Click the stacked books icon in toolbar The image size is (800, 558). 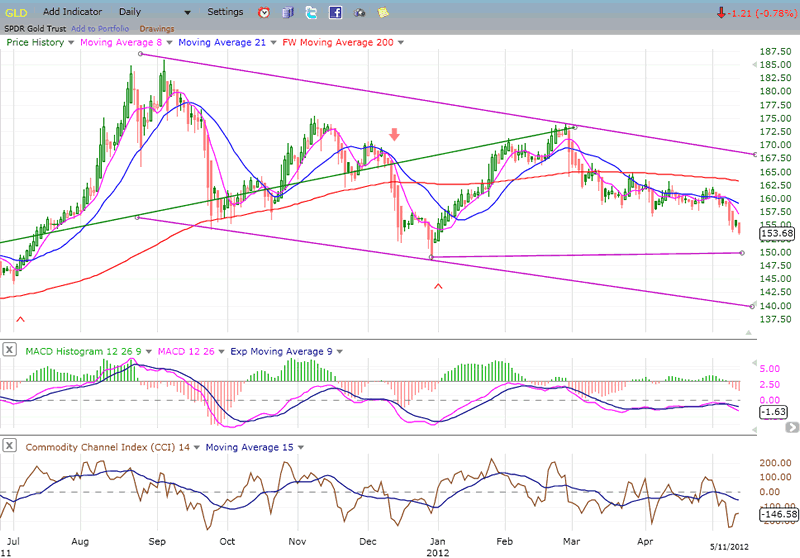(x=288, y=13)
